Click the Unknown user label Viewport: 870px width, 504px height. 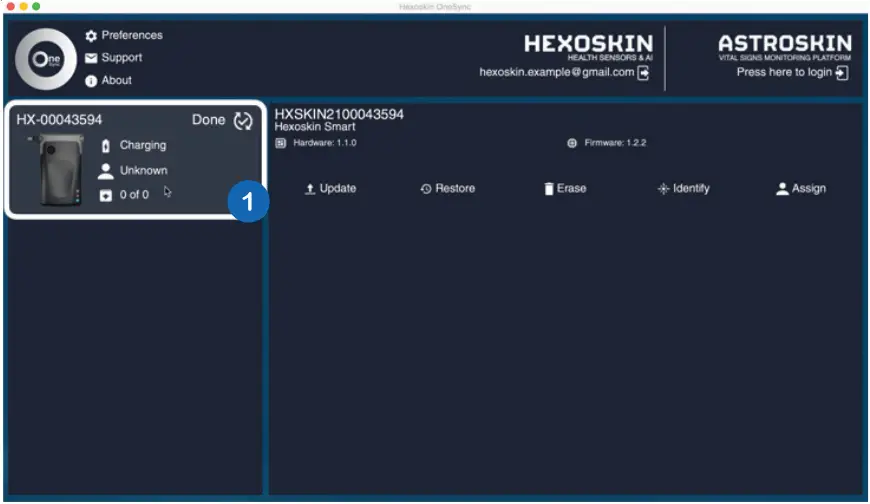coord(144,171)
